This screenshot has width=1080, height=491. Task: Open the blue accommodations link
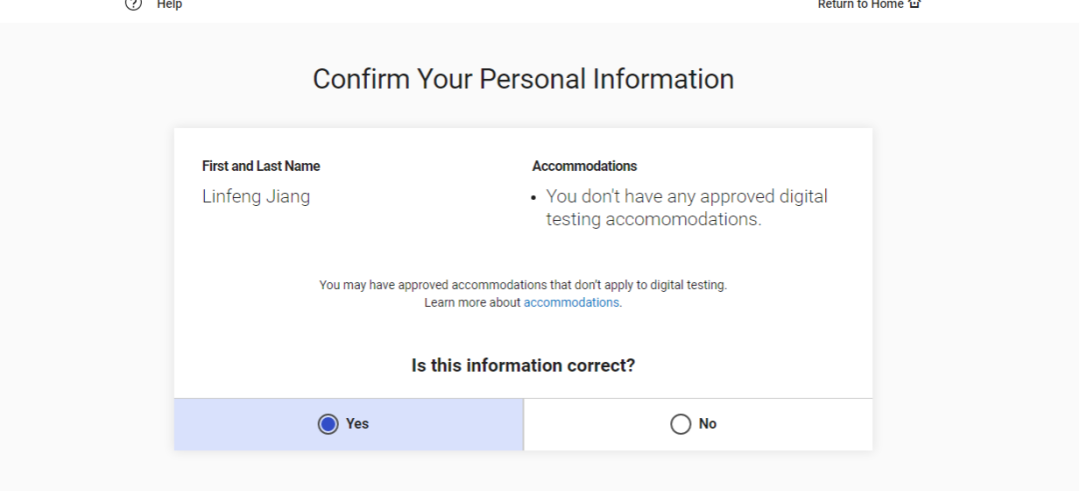click(x=571, y=302)
